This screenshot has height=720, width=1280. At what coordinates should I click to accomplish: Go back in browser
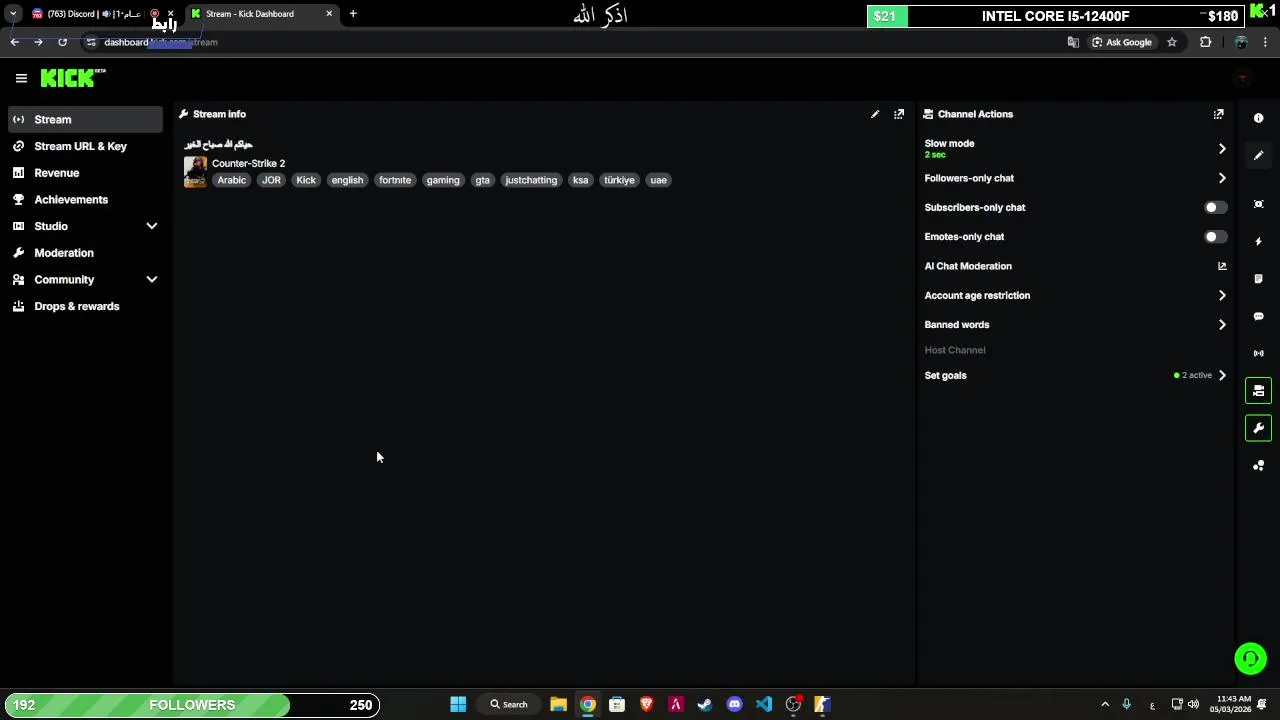(x=14, y=42)
